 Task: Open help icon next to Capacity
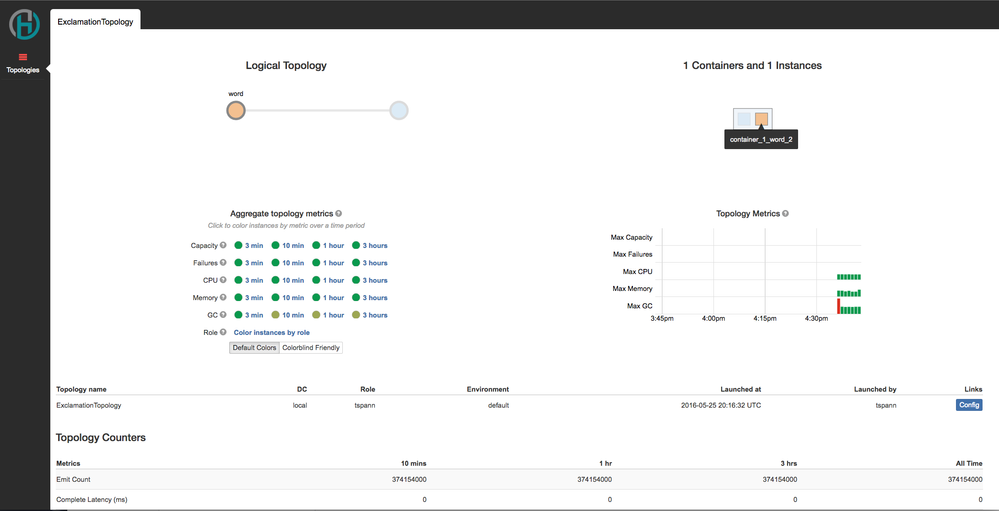click(x=224, y=245)
